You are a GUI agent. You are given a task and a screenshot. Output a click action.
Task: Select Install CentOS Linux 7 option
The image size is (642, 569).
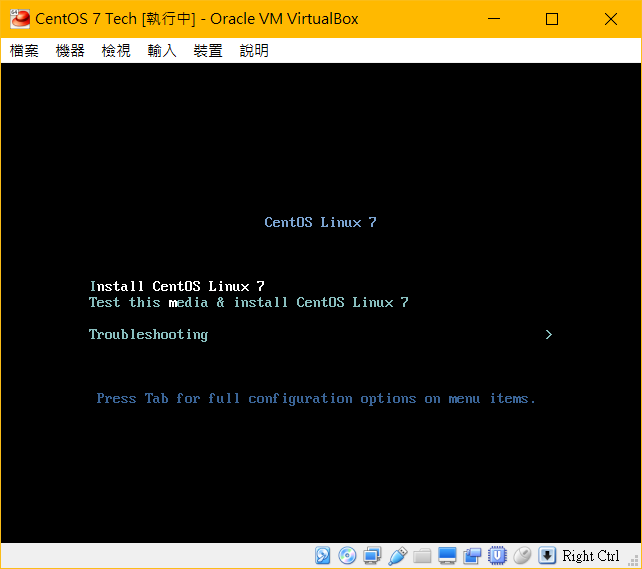177,286
